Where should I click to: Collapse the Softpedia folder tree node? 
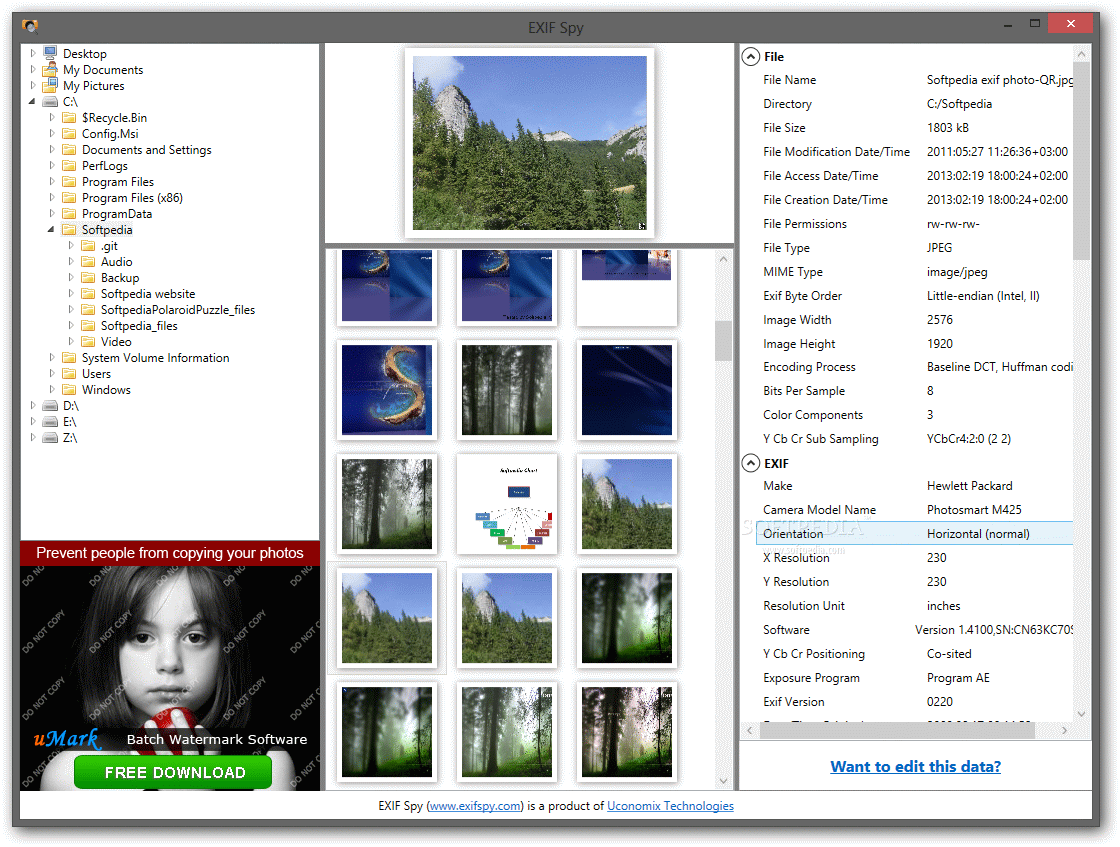click(x=51, y=229)
